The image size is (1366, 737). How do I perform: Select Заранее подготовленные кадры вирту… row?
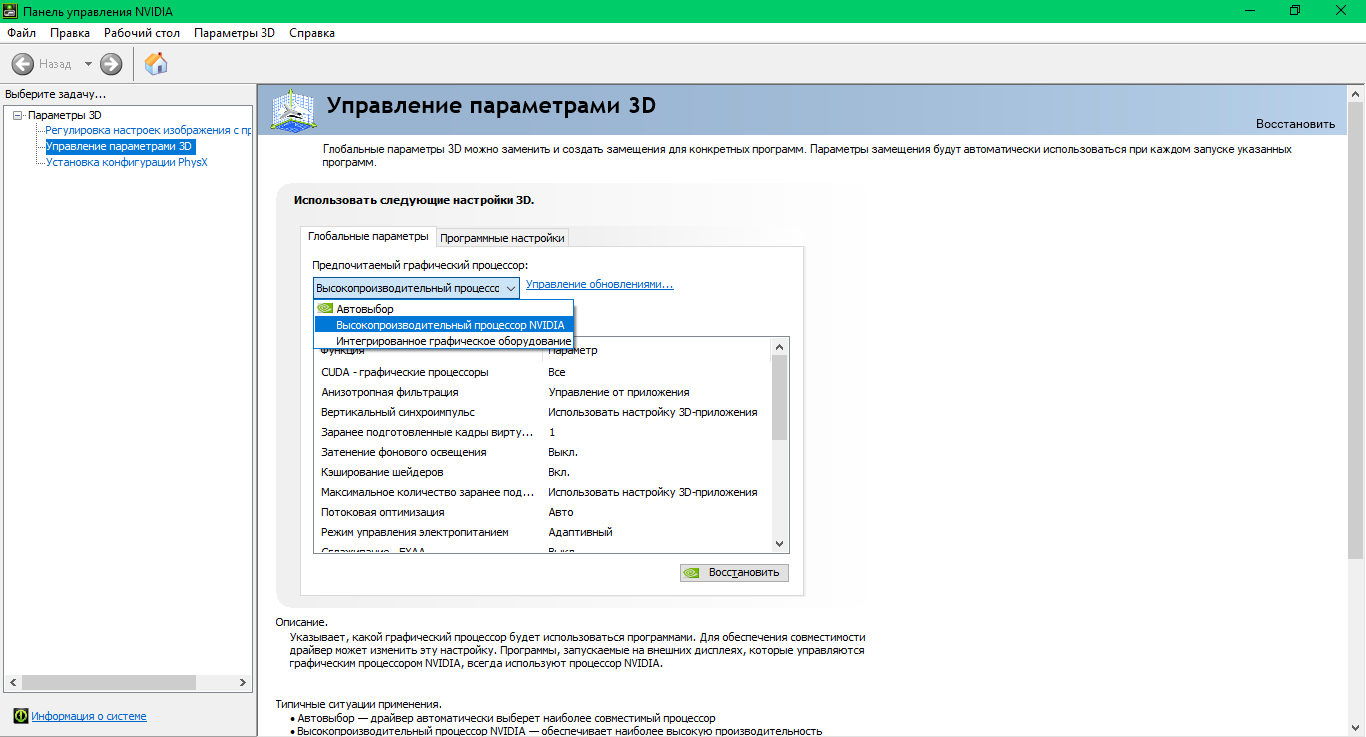pyautogui.click(x=543, y=432)
